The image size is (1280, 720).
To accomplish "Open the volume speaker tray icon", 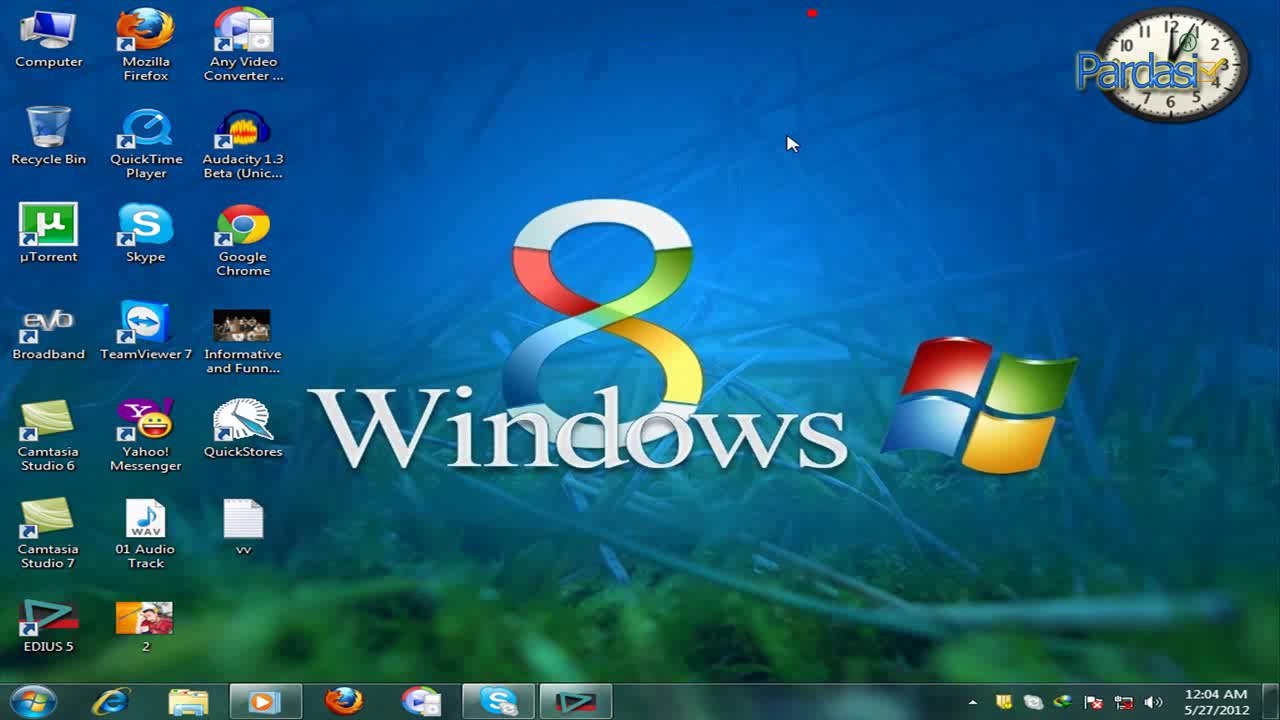I will click(x=1153, y=702).
